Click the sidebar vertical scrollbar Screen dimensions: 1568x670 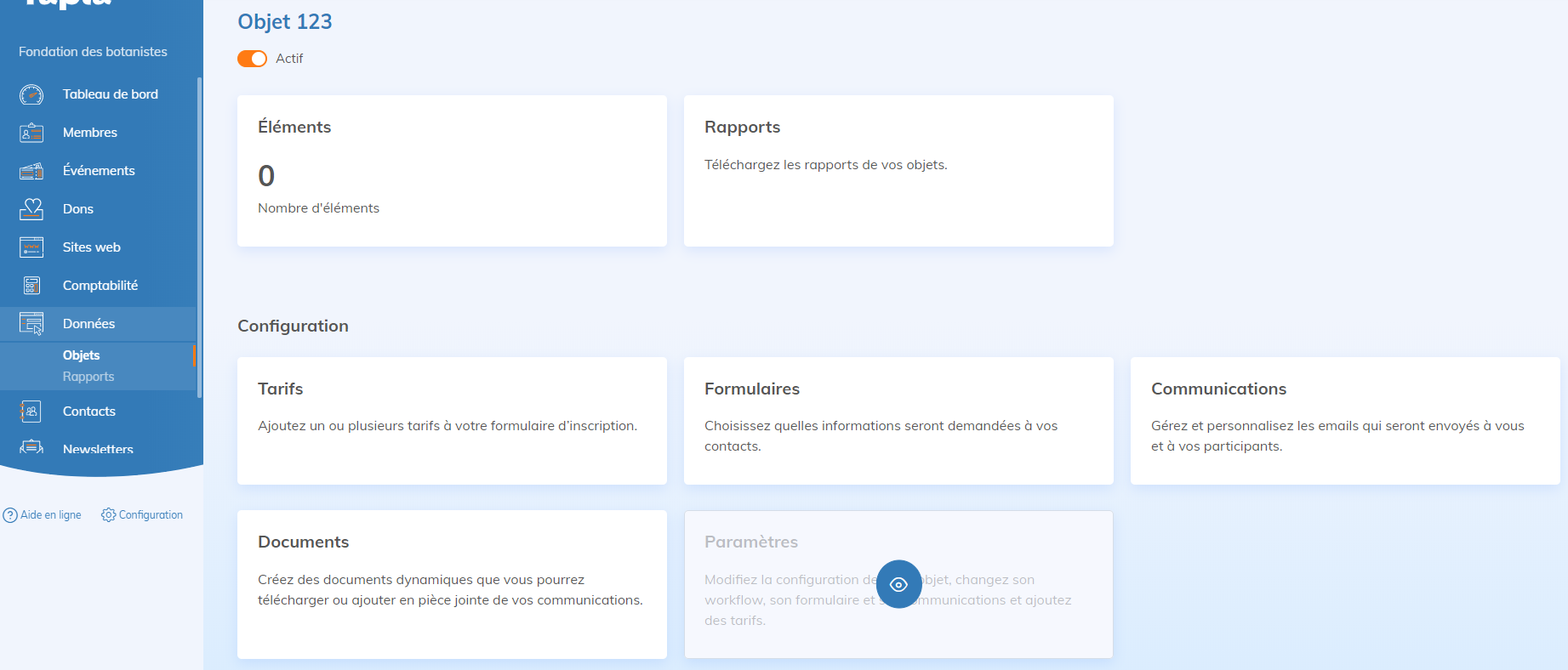199,238
